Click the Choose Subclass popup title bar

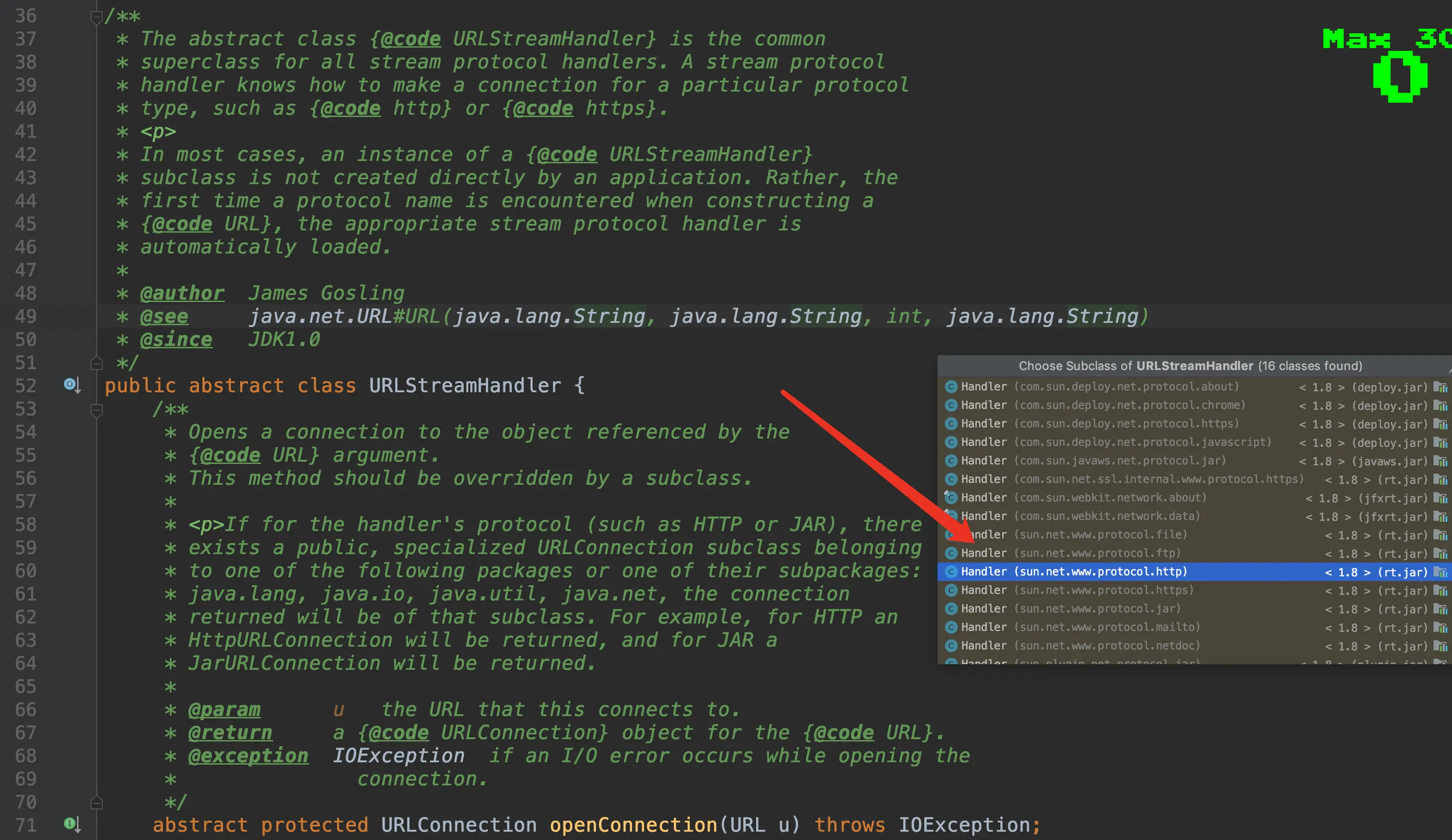click(1190, 366)
